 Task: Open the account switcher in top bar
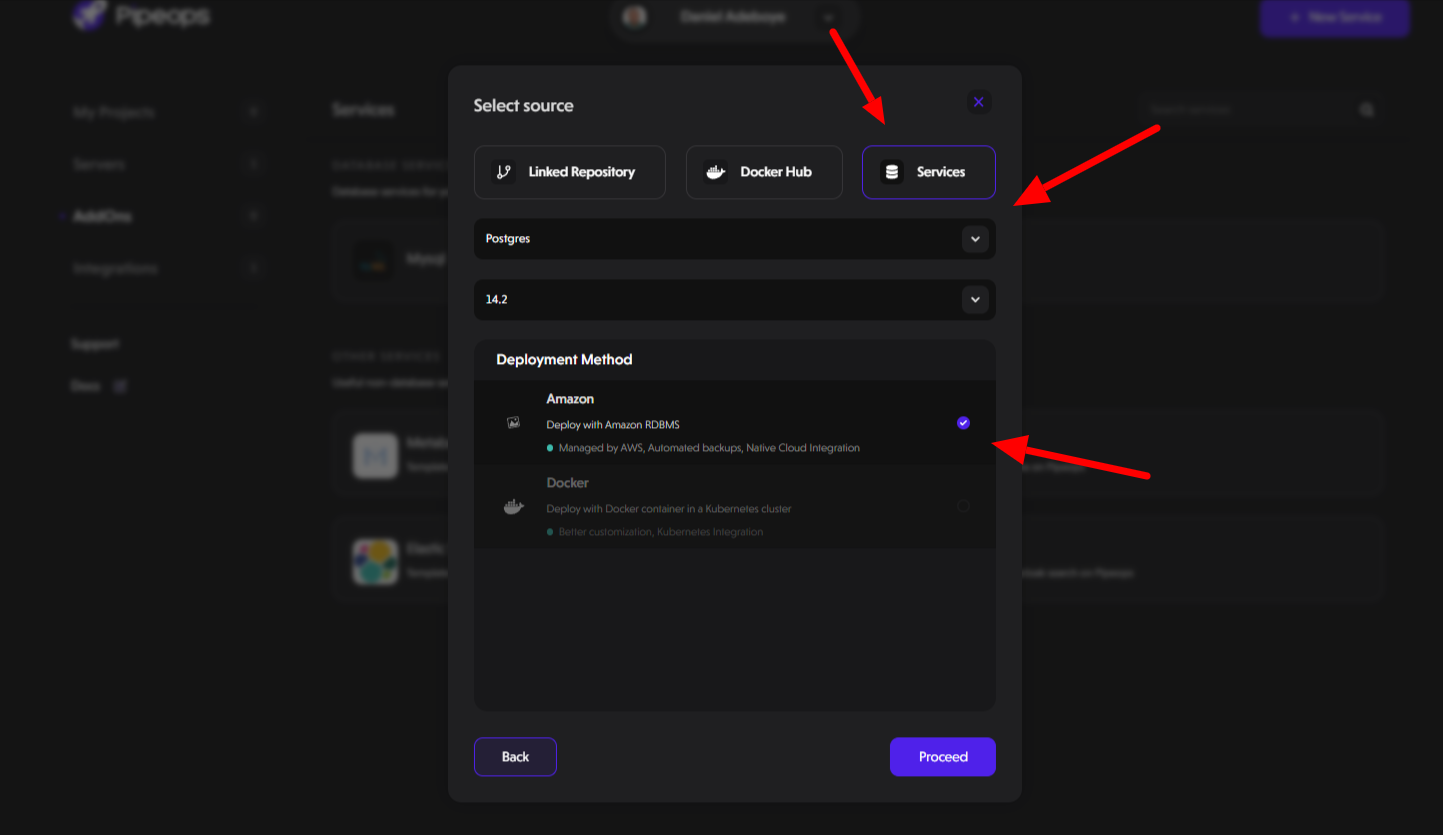pos(735,17)
